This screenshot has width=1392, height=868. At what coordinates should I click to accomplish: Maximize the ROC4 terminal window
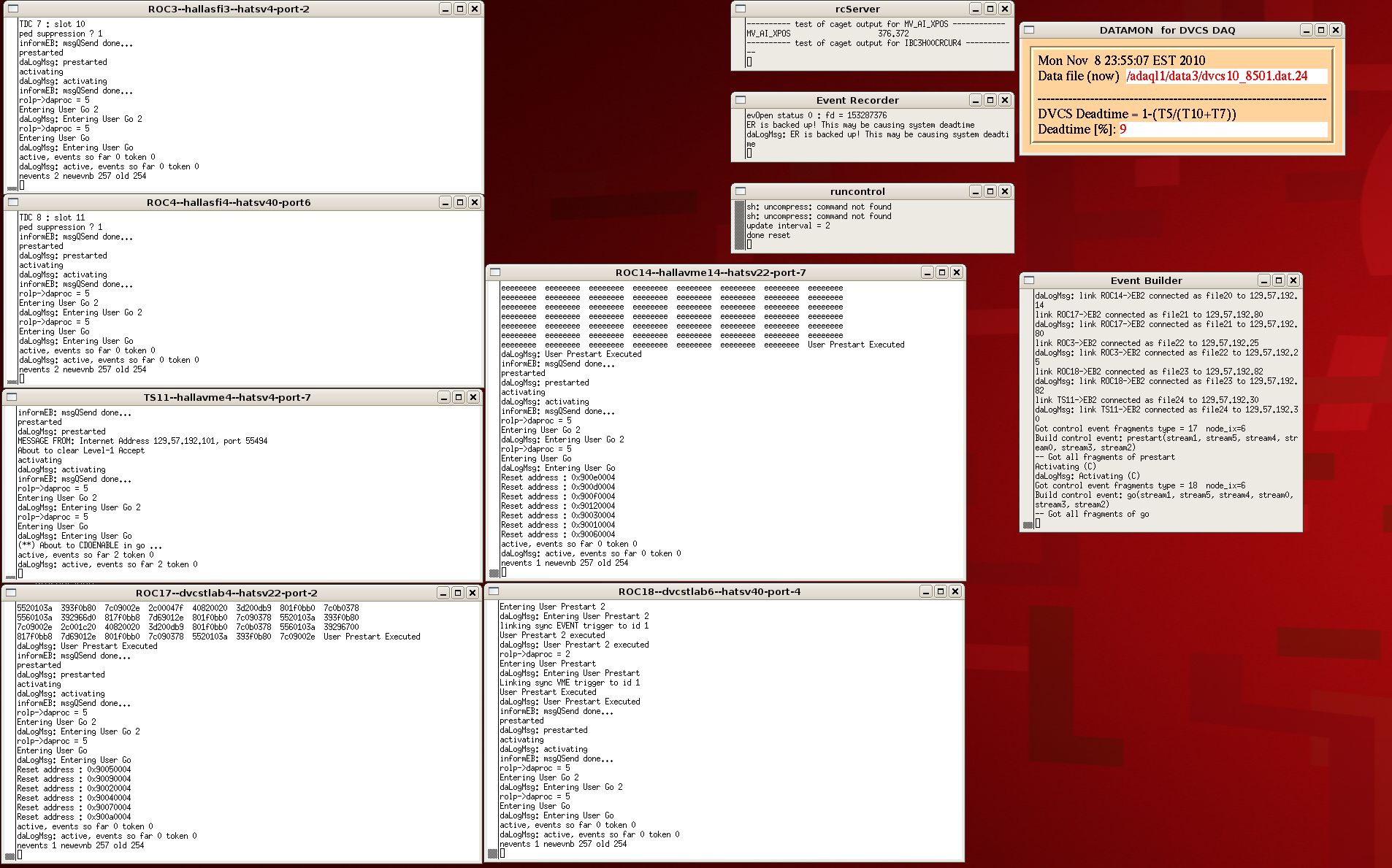(x=460, y=202)
